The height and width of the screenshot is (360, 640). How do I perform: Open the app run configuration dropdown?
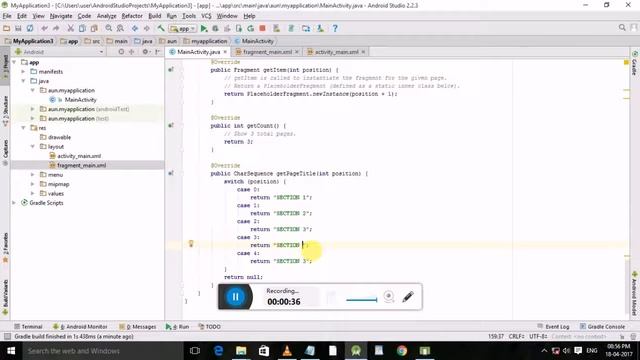tap(183, 29)
